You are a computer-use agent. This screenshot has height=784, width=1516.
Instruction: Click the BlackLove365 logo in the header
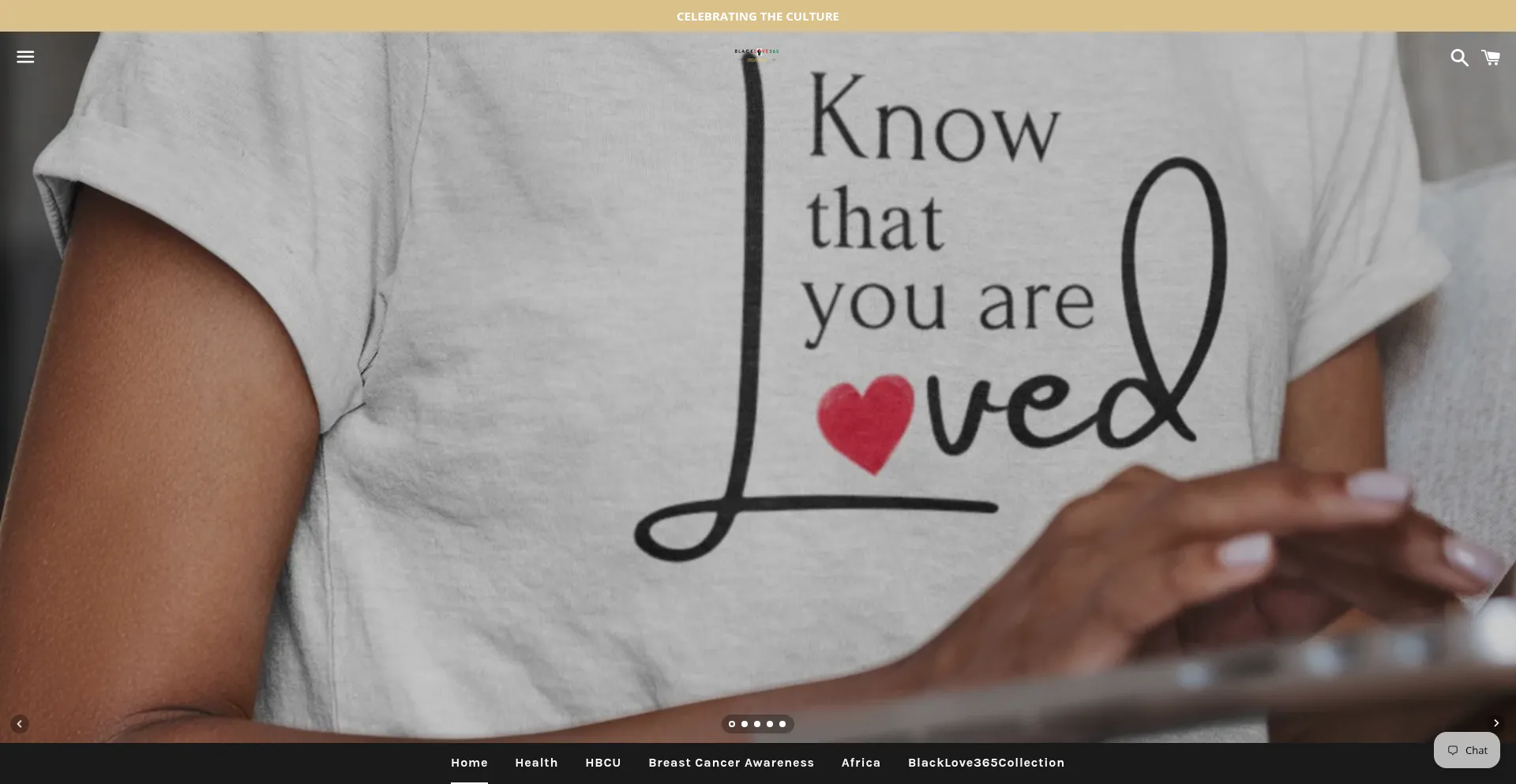757,55
